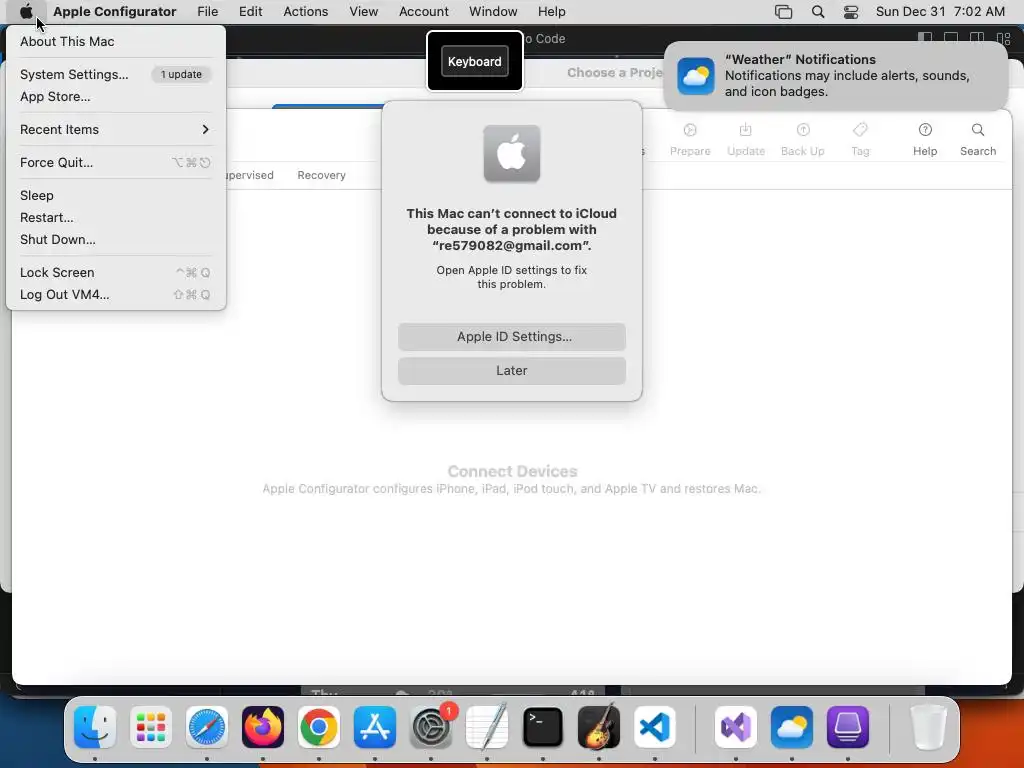Open Visual Studio Code from Dock

pos(654,727)
